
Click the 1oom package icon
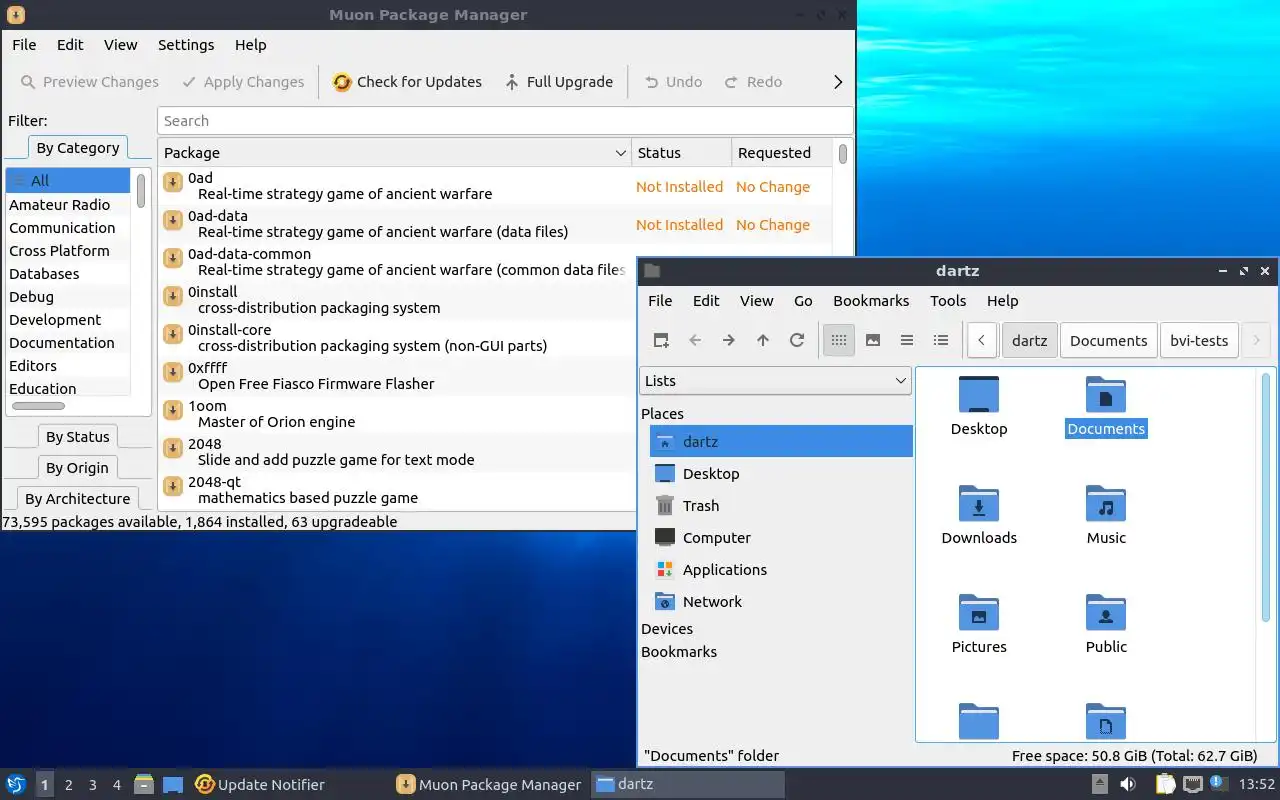tap(172, 408)
